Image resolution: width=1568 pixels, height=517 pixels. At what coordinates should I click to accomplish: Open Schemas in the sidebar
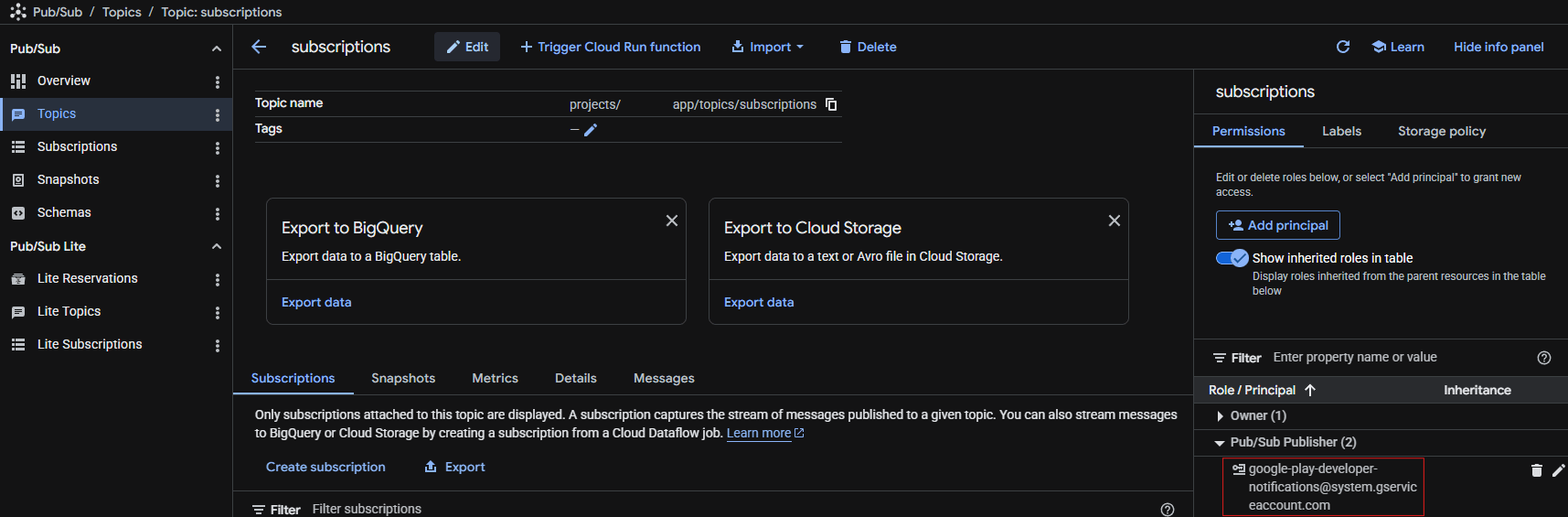[x=64, y=213]
